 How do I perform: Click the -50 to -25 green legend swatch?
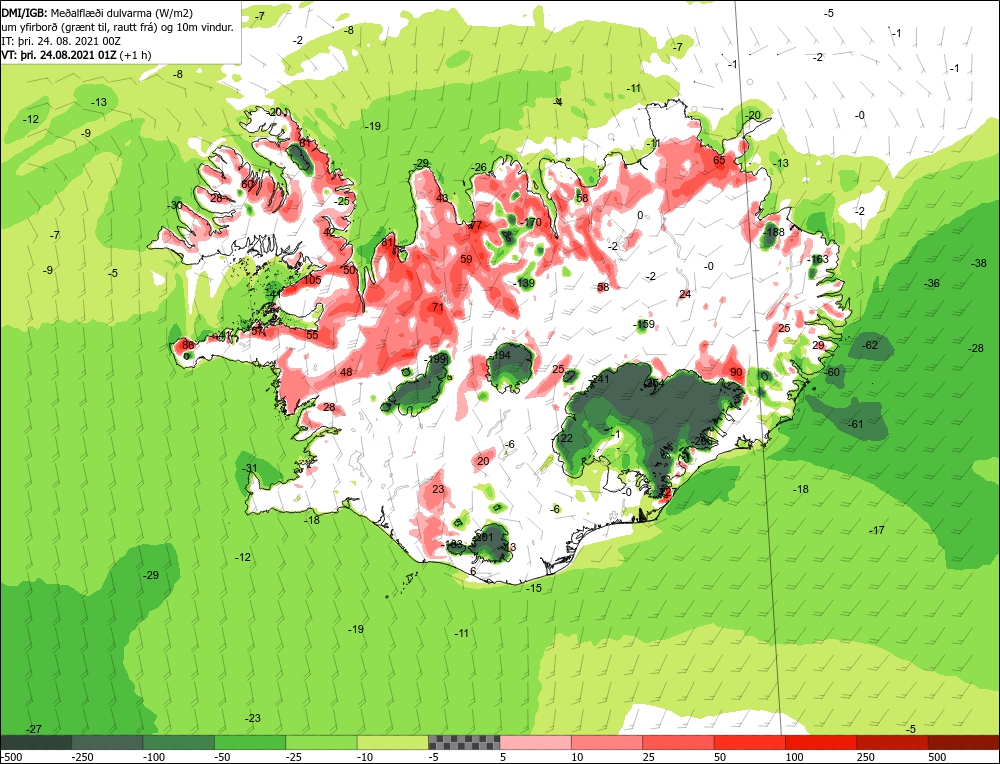coord(250,742)
